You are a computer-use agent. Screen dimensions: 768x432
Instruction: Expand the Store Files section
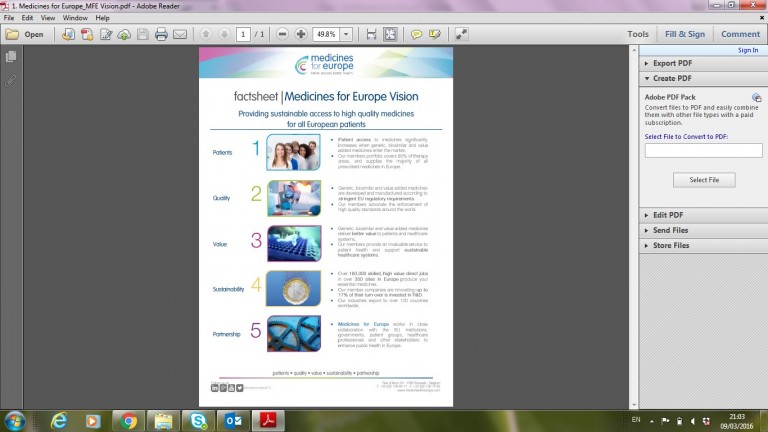click(703, 245)
